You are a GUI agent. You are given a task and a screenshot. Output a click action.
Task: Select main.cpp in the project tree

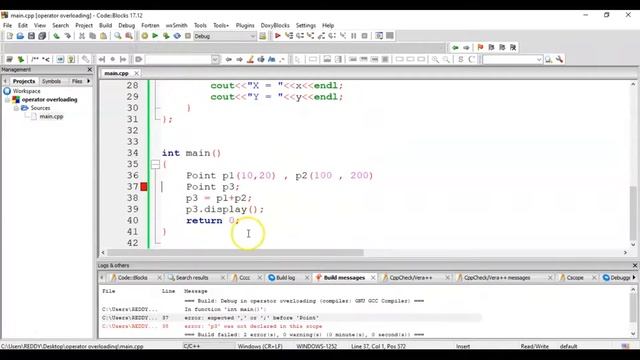pos(51,117)
